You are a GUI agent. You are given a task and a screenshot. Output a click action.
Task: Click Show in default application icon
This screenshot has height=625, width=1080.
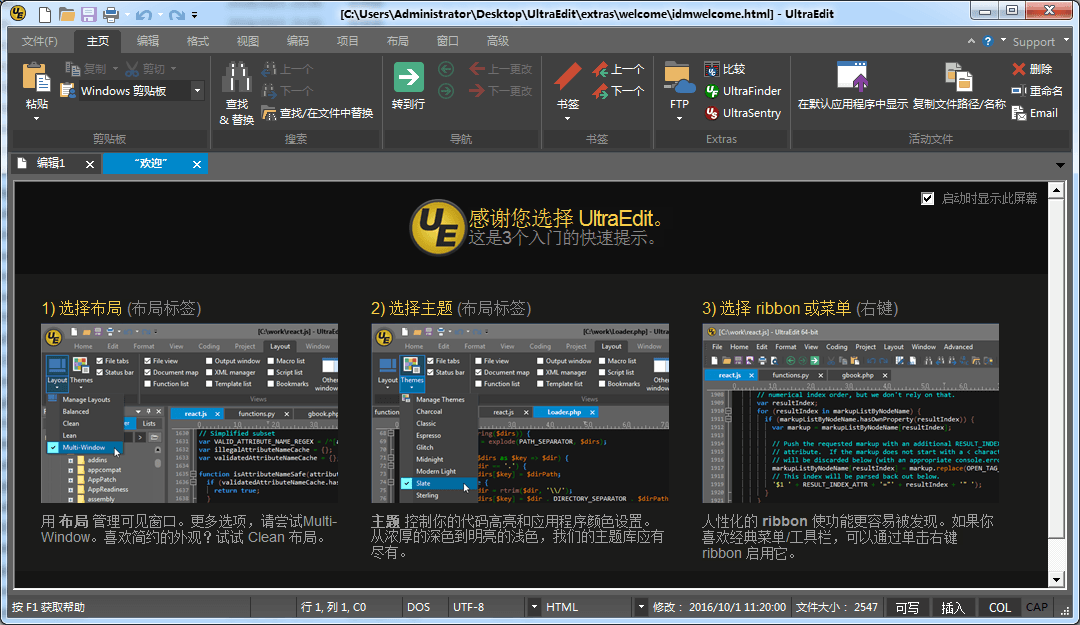pyautogui.click(x=852, y=78)
